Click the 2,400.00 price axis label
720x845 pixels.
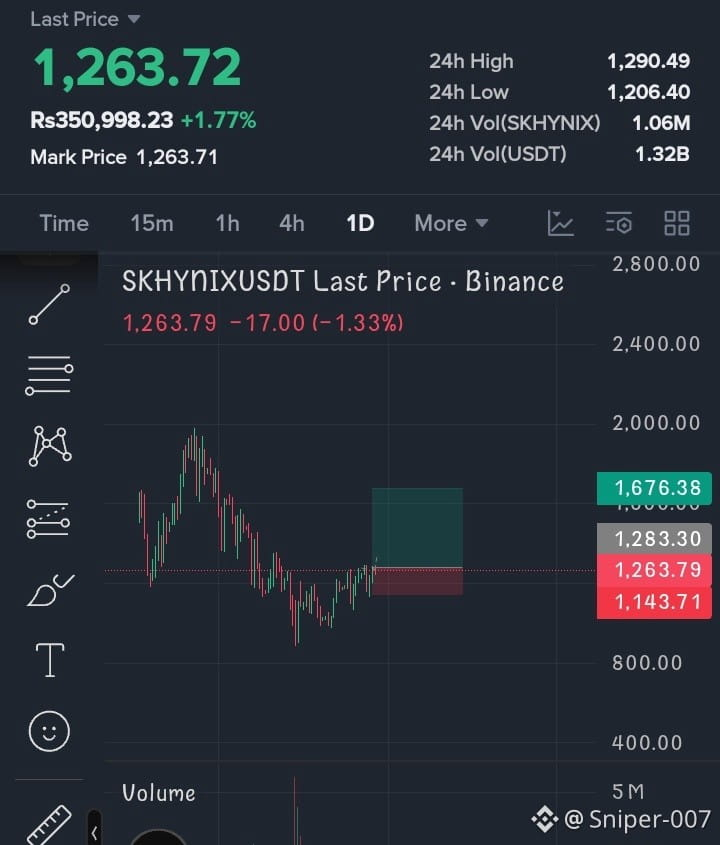pyautogui.click(x=656, y=344)
